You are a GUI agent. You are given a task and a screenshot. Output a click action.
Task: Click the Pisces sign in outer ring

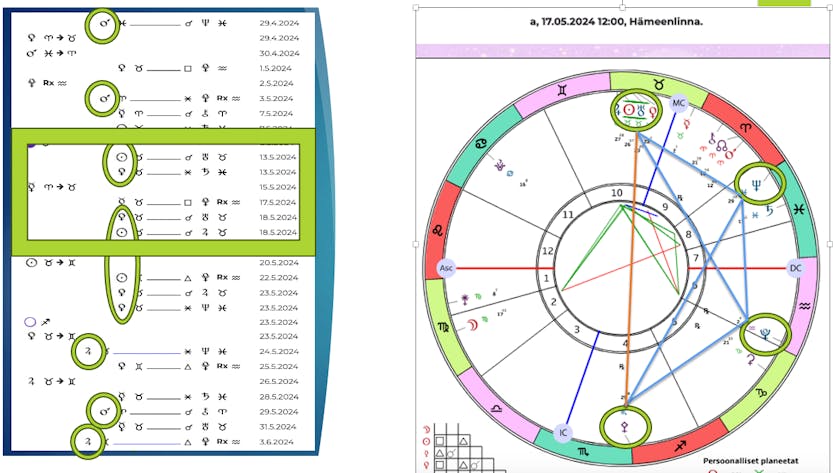coord(800,210)
